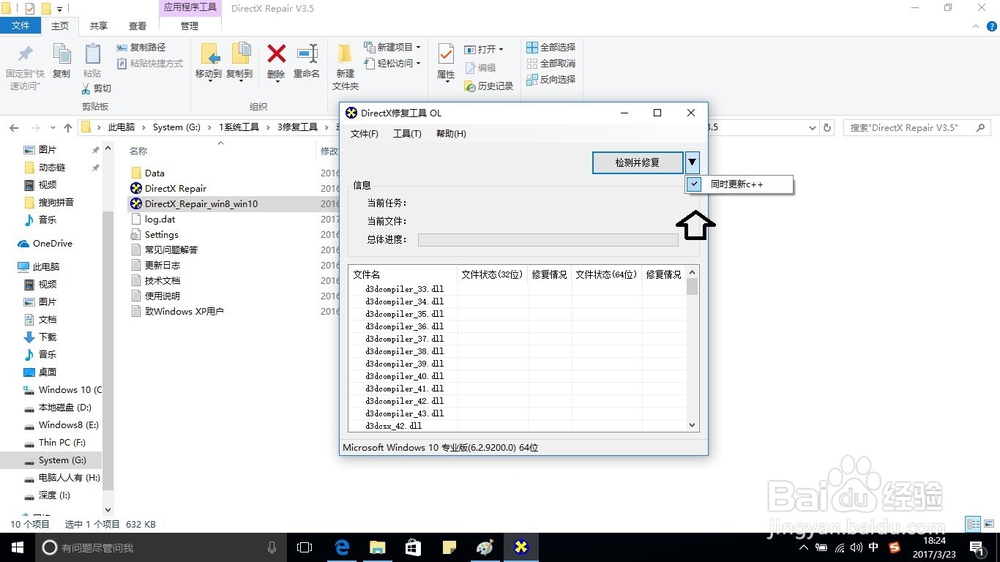This screenshot has width=1000, height=562.
Task: Open the dropdown arrow next to 检测并修复
Action: pos(692,162)
